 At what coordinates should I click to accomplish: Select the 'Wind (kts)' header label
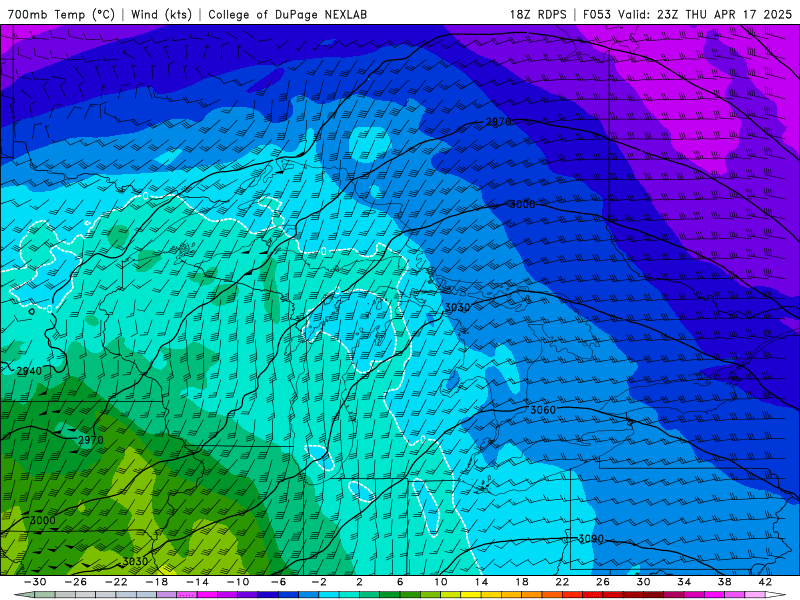coord(161,14)
